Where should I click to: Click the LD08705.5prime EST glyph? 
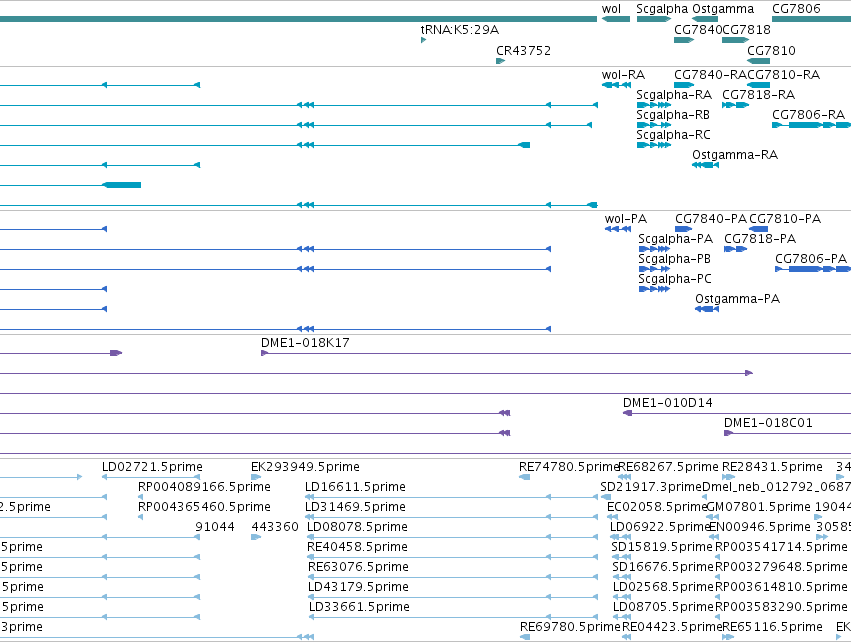pyautogui.click(x=623, y=617)
